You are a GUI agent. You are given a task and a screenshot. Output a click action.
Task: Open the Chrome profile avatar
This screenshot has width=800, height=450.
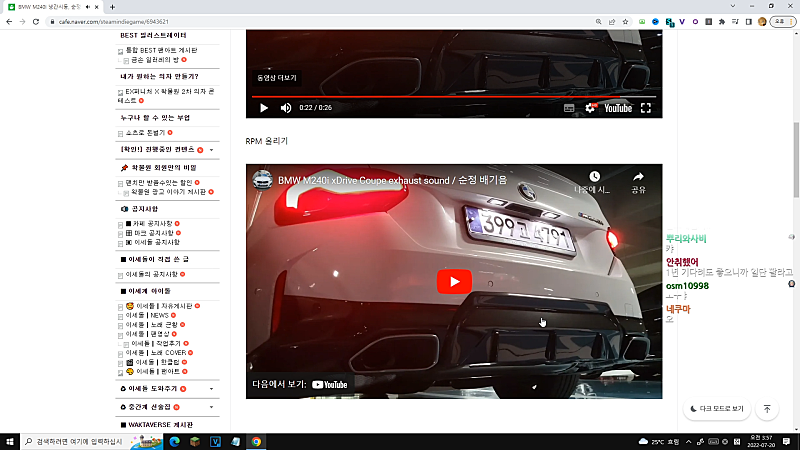[x=762, y=21]
